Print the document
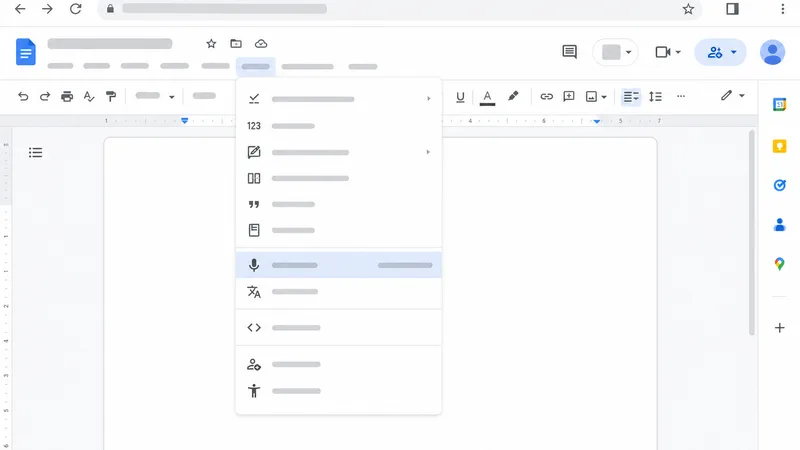Image resolution: width=800 pixels, height=450 pixels. click(x=67, y=96)
